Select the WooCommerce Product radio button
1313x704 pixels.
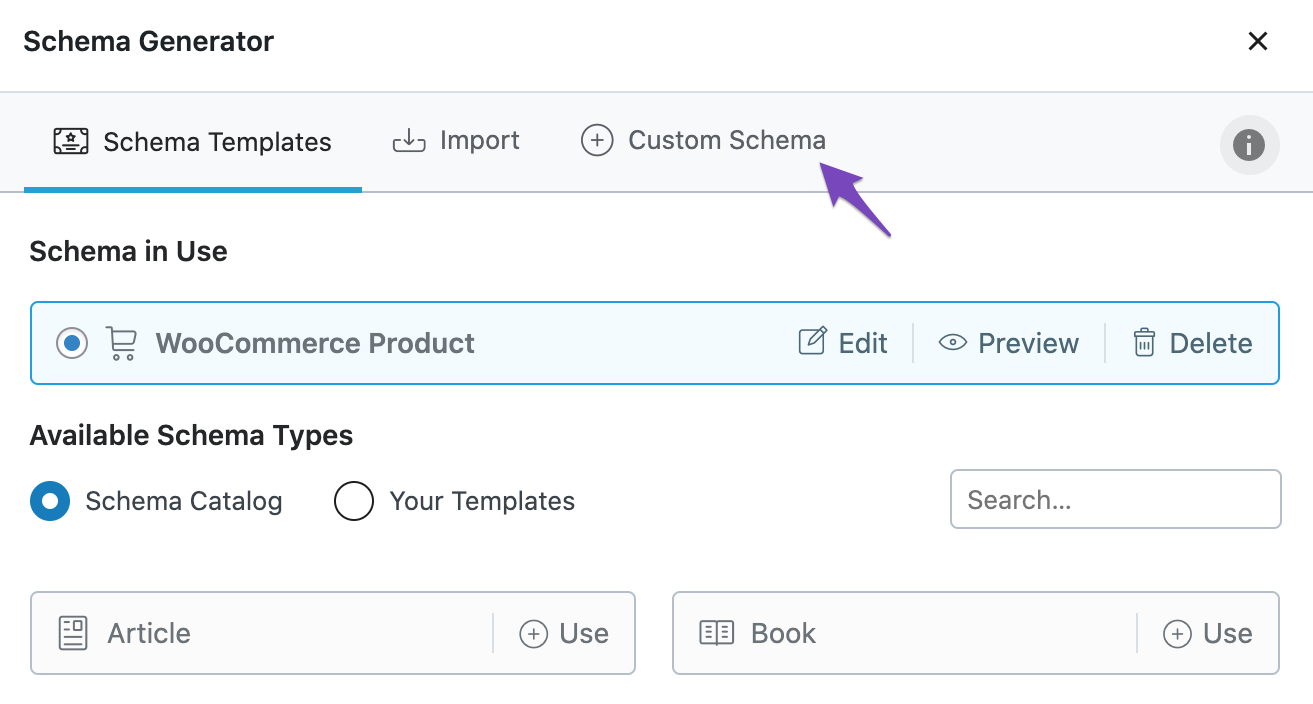point(72,343)
